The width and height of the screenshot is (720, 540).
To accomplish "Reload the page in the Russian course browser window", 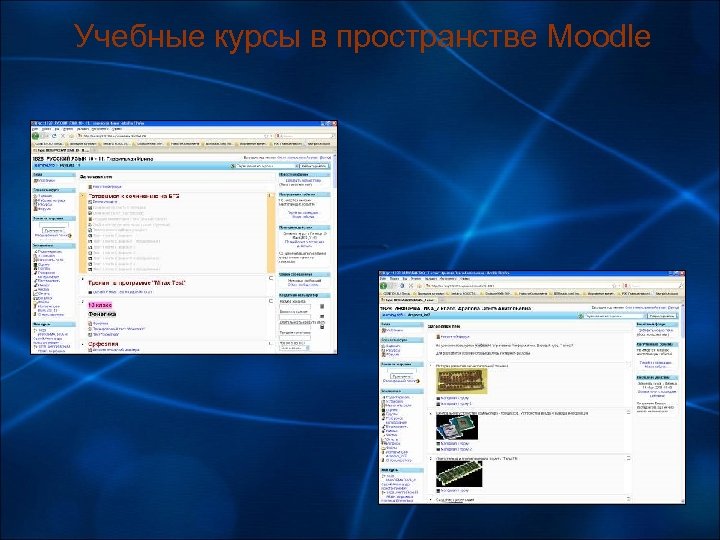I will click(54, 136).
